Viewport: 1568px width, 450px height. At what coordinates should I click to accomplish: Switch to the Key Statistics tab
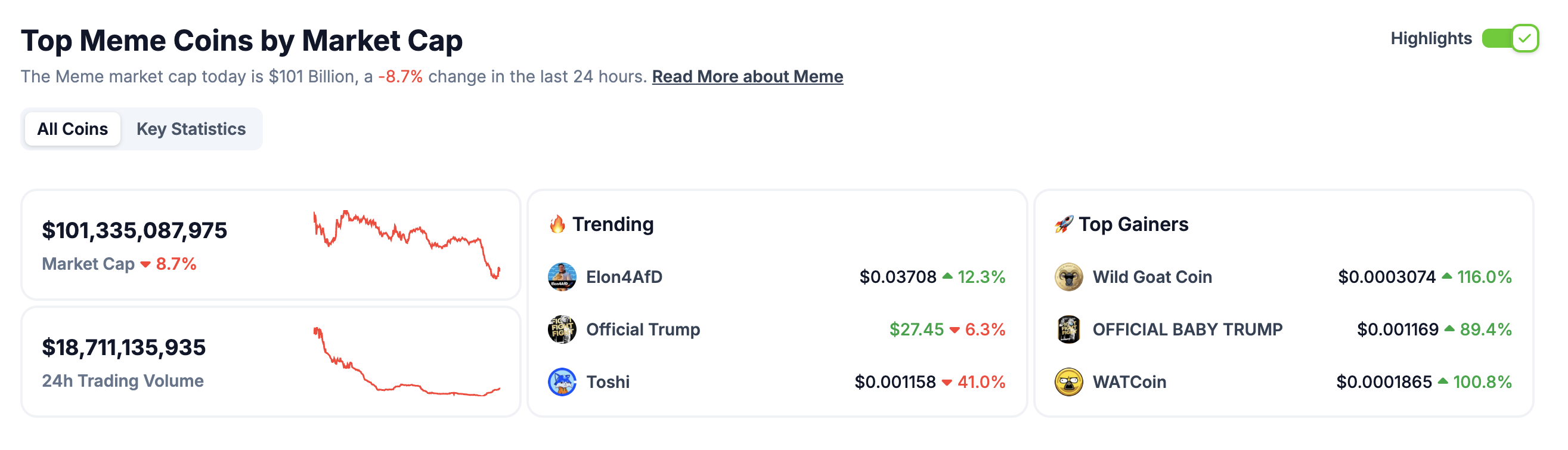tap(191, 129)
